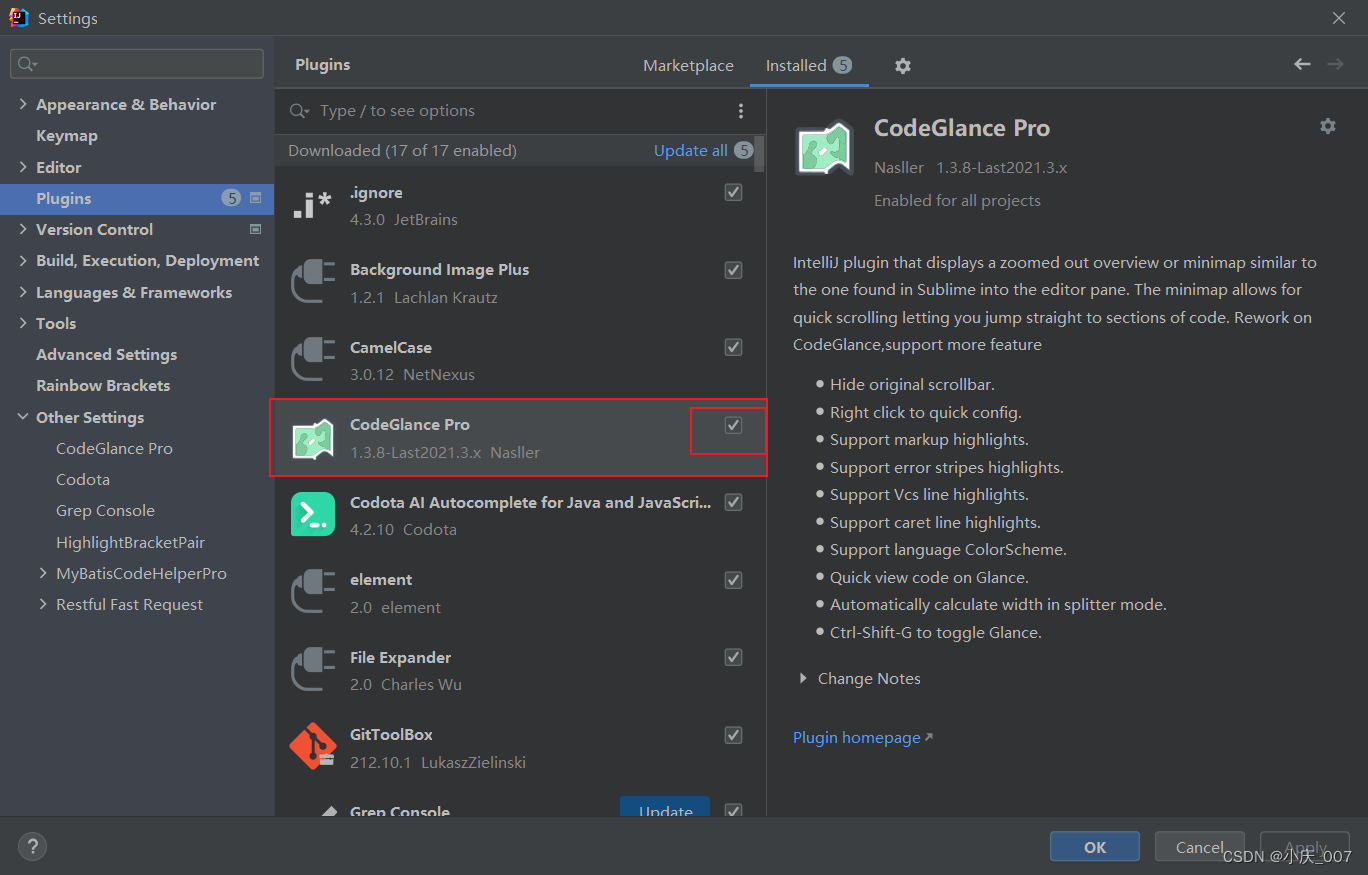
Task: Click the large CodeGlance Pro logo in details
Action: click(824, 148)
